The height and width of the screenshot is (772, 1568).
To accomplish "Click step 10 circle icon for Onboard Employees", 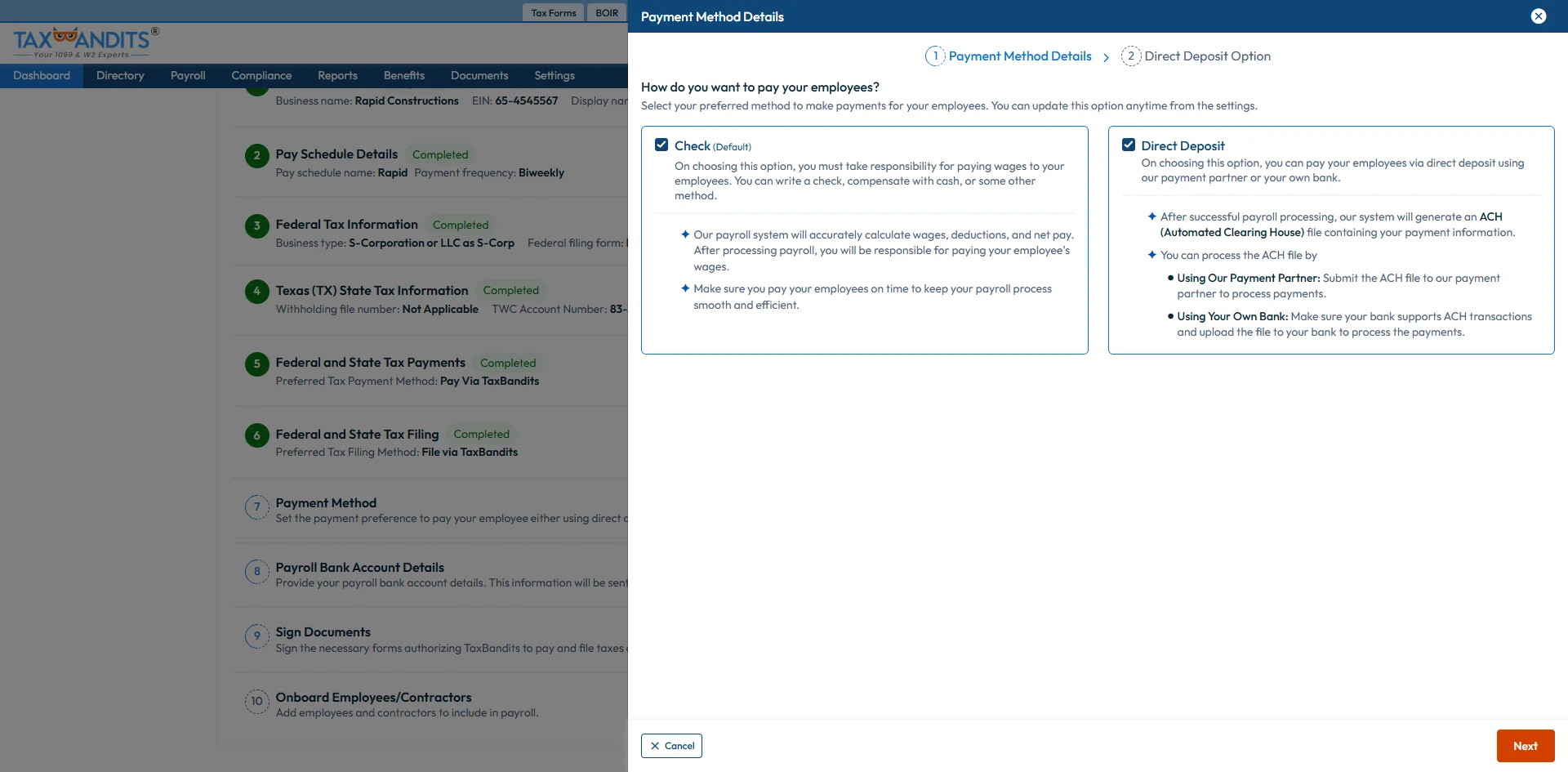I will pyautogui.click(x=257, y=701).
